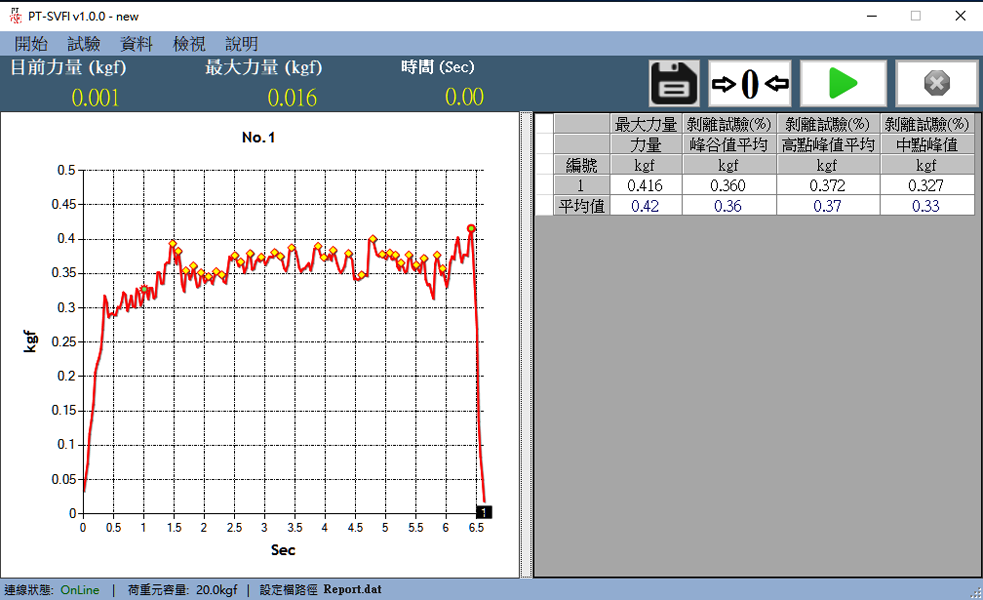The height and width of the screenshot is (600, 983).
Task: Select the 0.416 max force cell
Action: (x=646, y=185)
